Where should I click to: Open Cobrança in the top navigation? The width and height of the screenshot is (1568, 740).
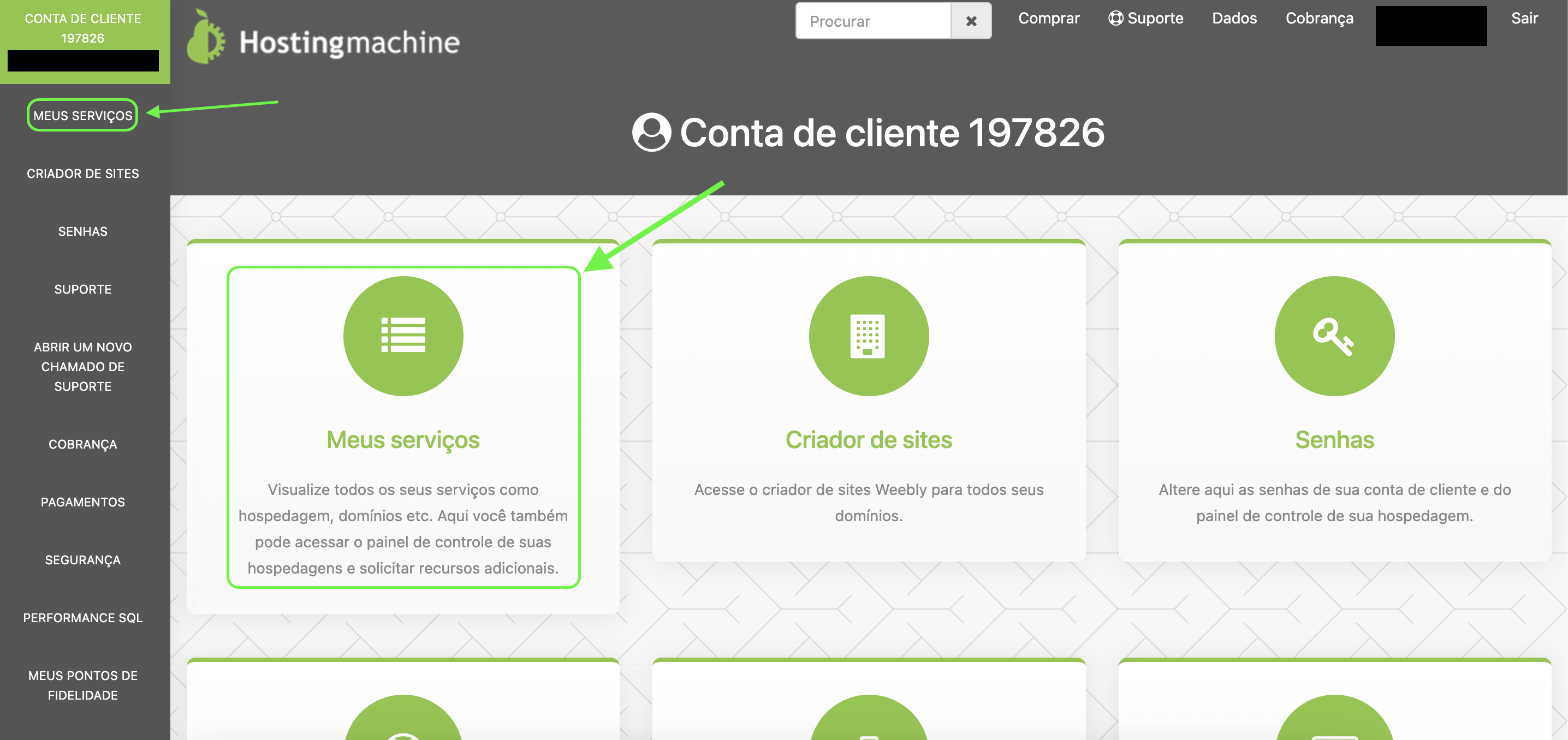[1319, 18]
